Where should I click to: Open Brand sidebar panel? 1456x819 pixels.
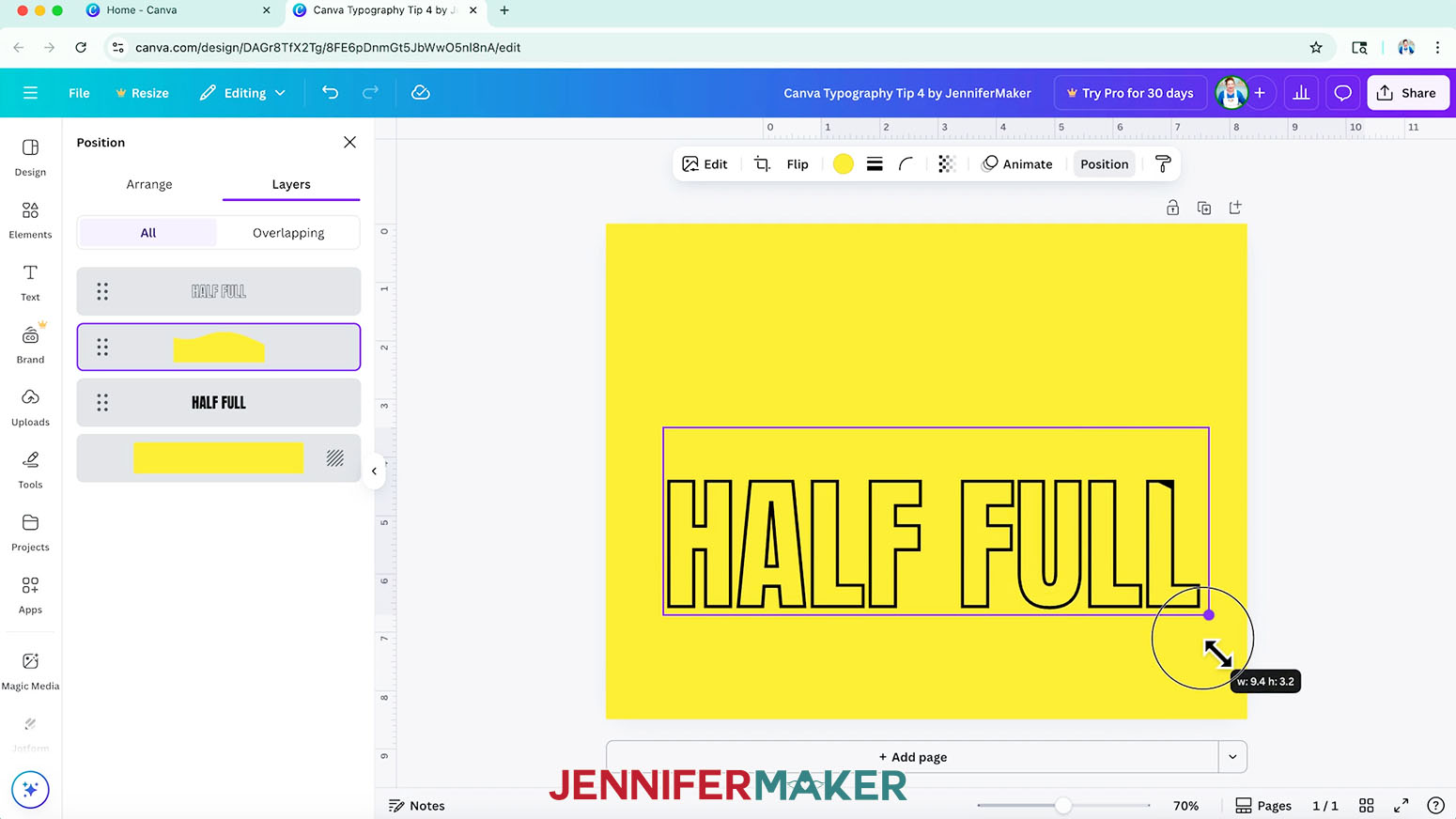pyautogui.click(x=30, y=345)
